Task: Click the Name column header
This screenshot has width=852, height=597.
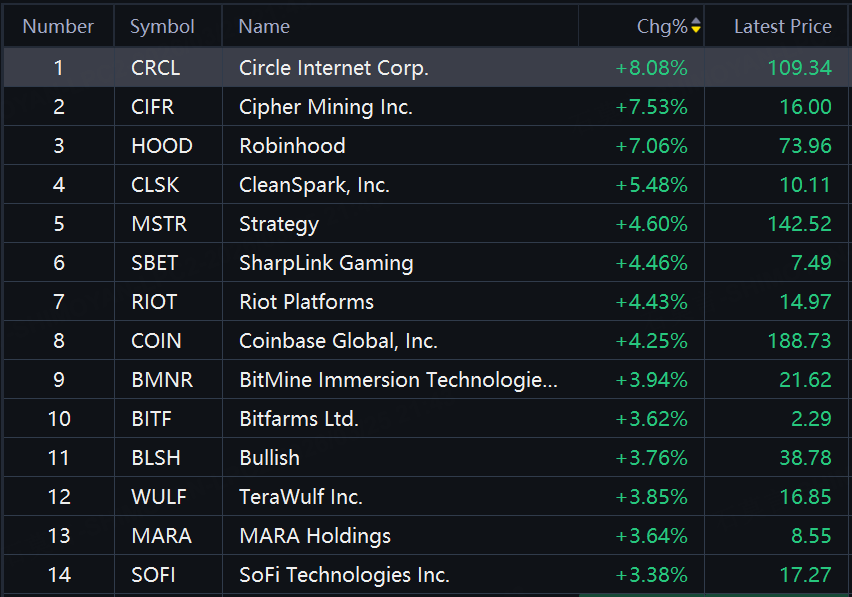Action: (x=264, y=27)
